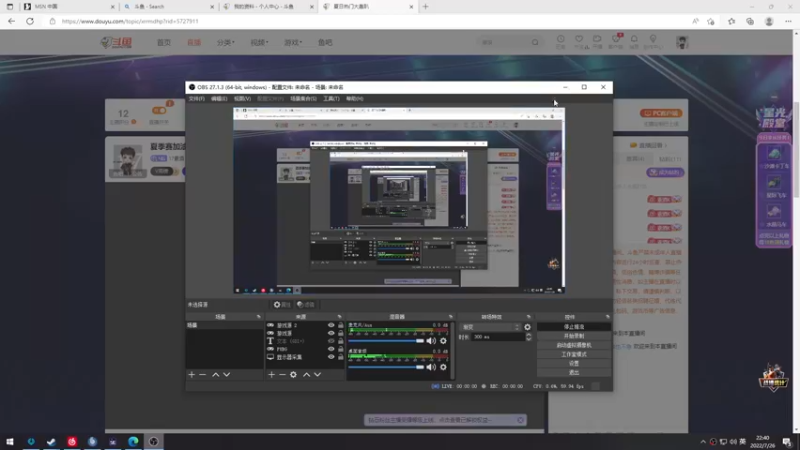Add a new scene with the plus icon in the Scenes panel
Viewport: 800px width, 450px height.
coord(192,374)
